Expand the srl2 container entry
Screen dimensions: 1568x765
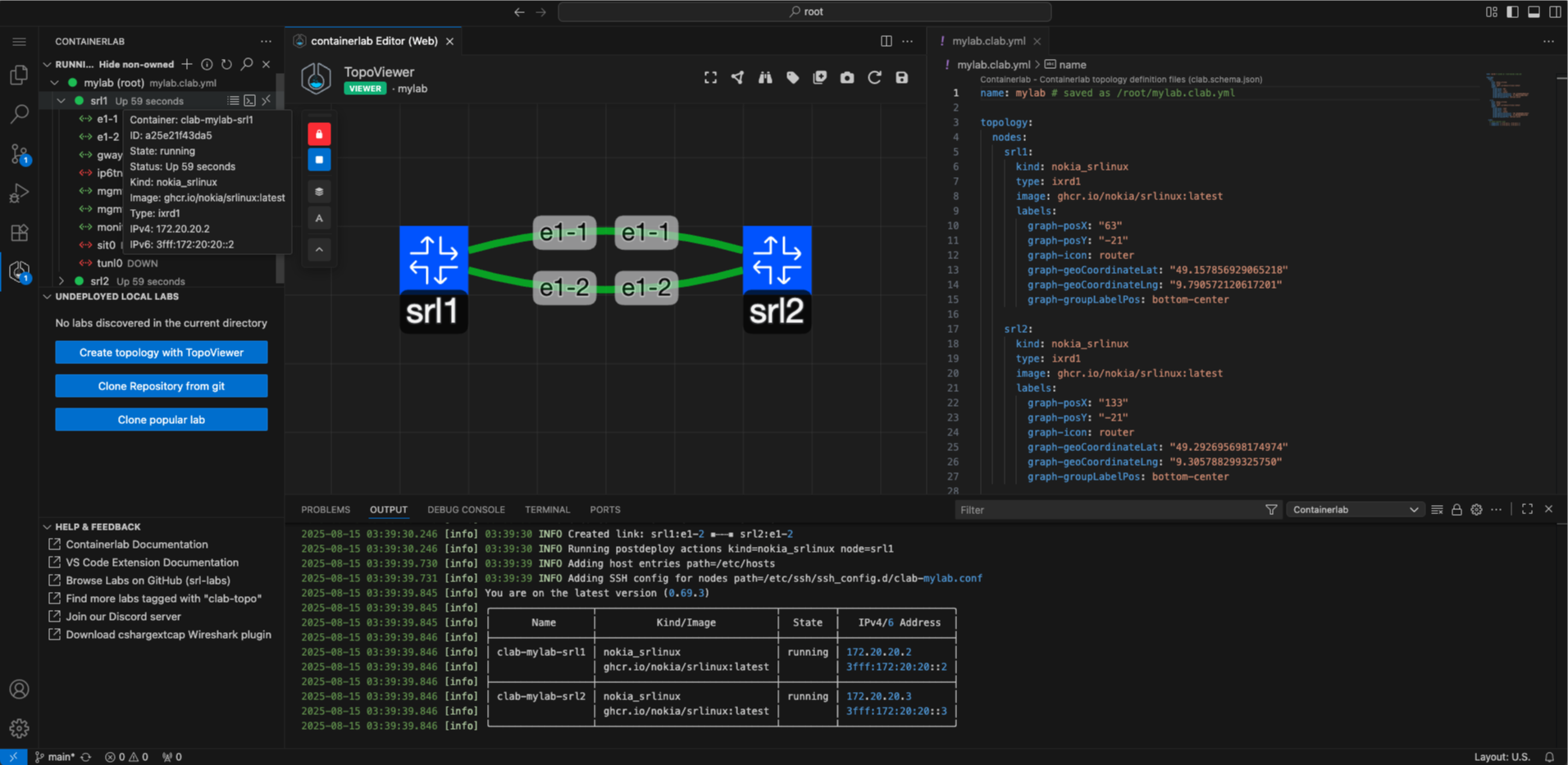(x=61, y=281)
